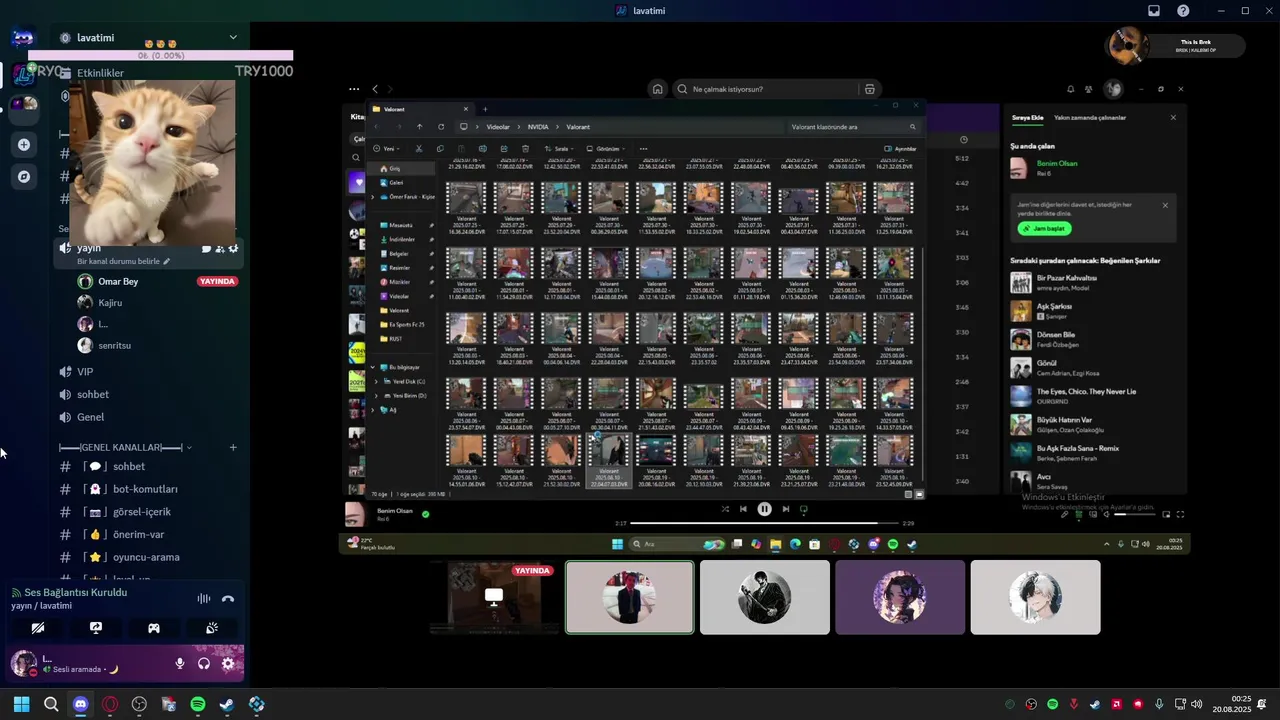This screenshot has height=720, width=1280.
Task: Expand the lavatimi server menu
Action: [233, 38]
